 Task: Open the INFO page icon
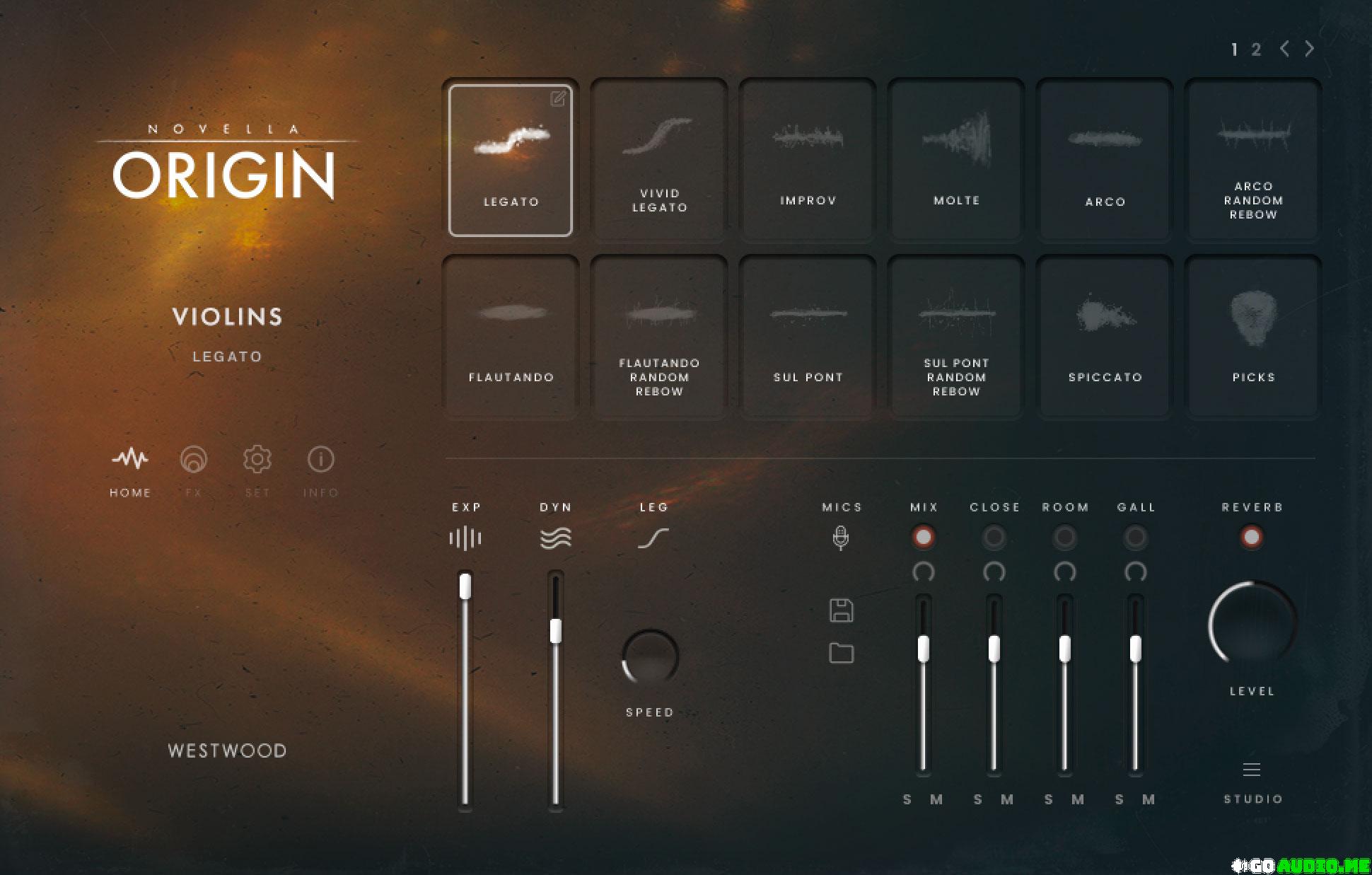[x=320, y=460]
